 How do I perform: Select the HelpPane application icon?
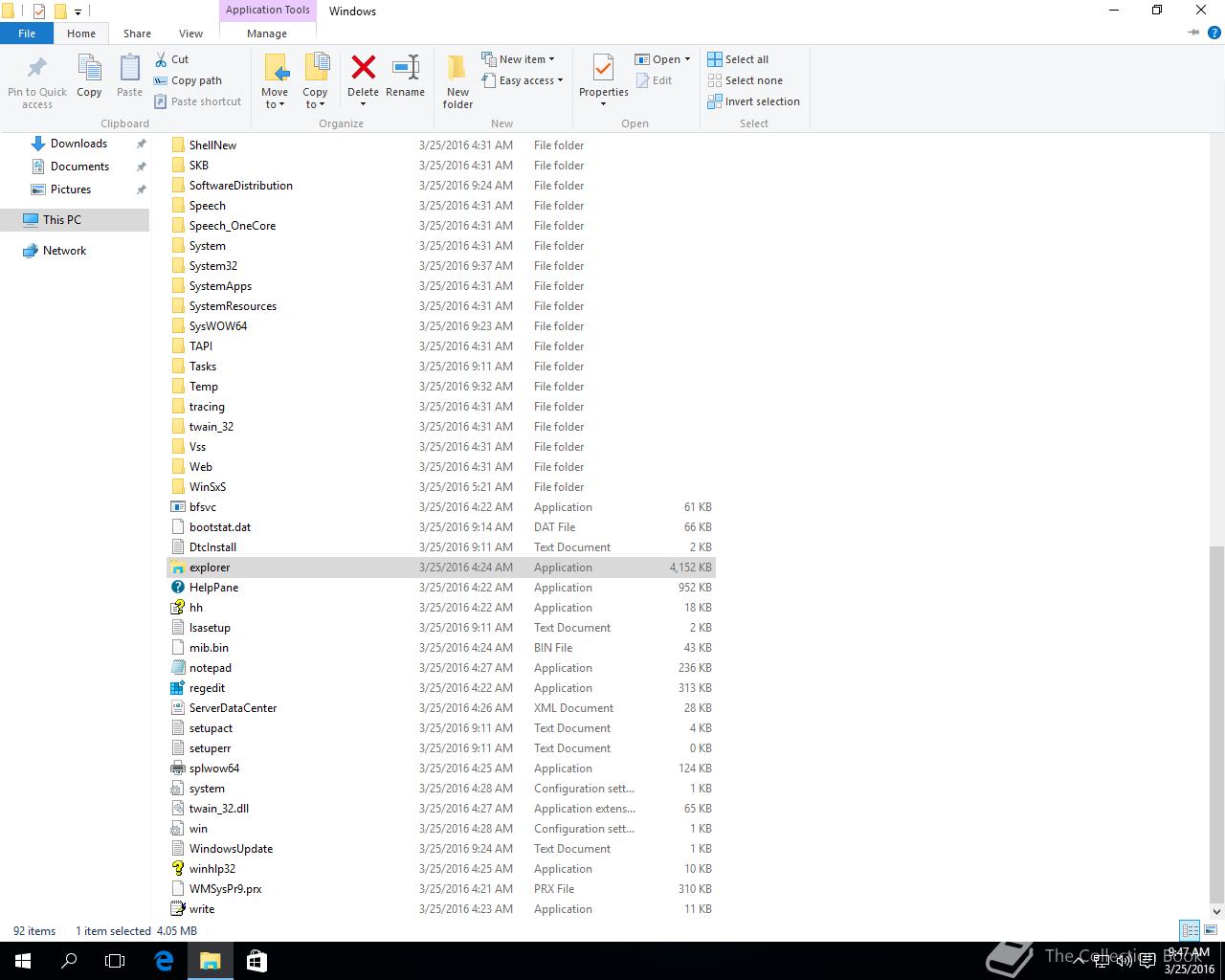coord(177,588)
